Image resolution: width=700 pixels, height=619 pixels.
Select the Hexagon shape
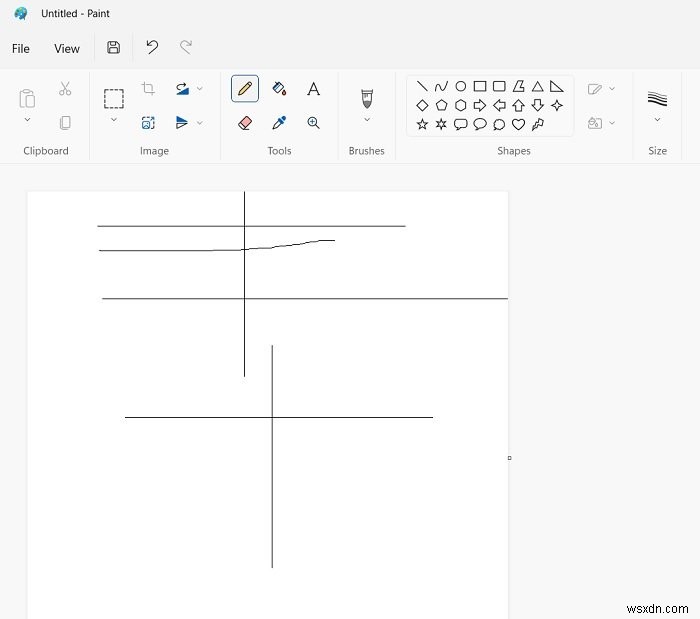pos(461,105)
